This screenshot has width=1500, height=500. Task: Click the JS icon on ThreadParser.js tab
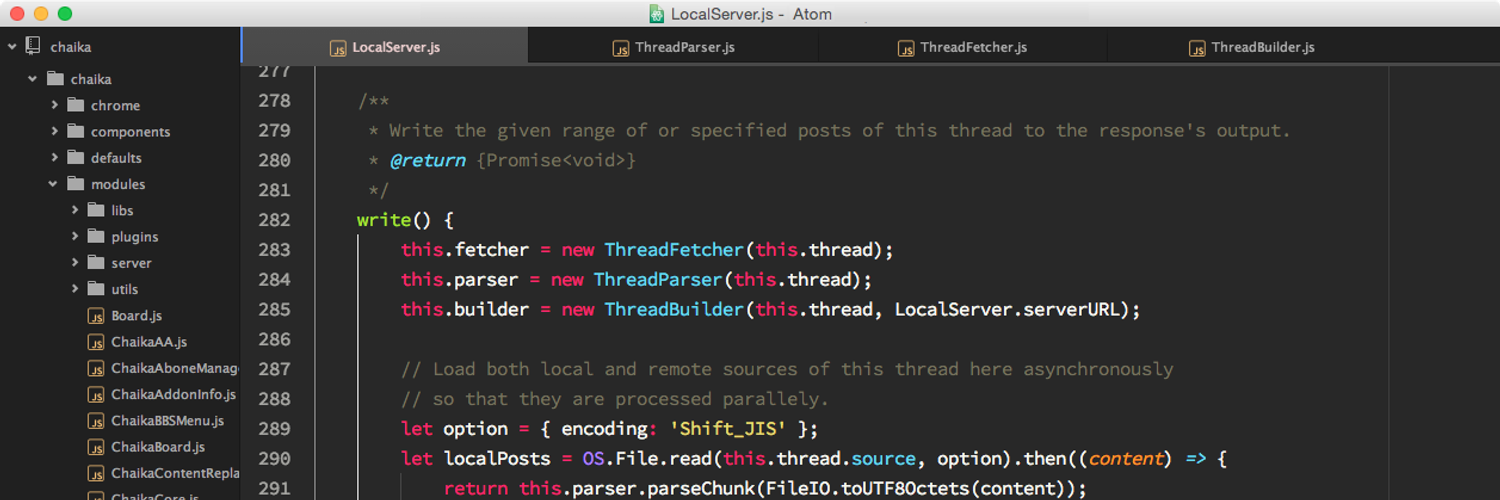point(620,48)
